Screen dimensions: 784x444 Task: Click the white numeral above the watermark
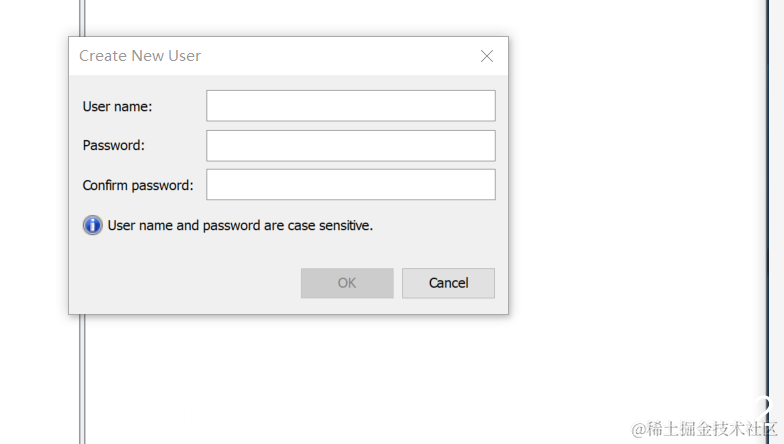click(764, 408)
